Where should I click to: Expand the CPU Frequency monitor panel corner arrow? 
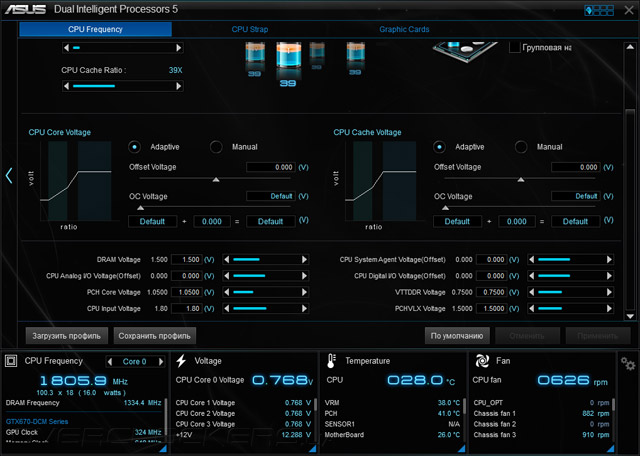(162, 449)
